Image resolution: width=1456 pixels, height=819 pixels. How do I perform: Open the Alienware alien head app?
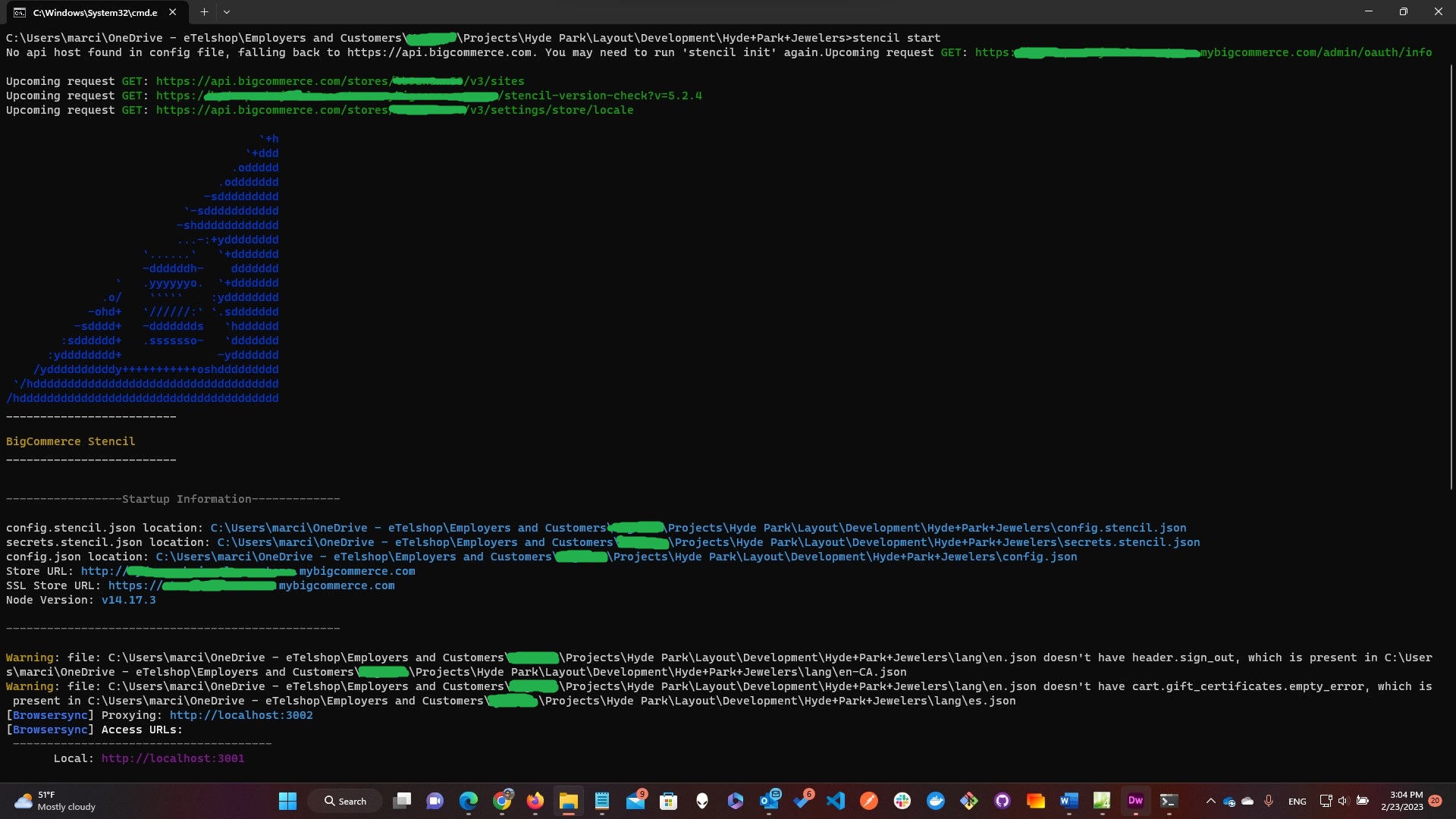click(x=702, y=801)
